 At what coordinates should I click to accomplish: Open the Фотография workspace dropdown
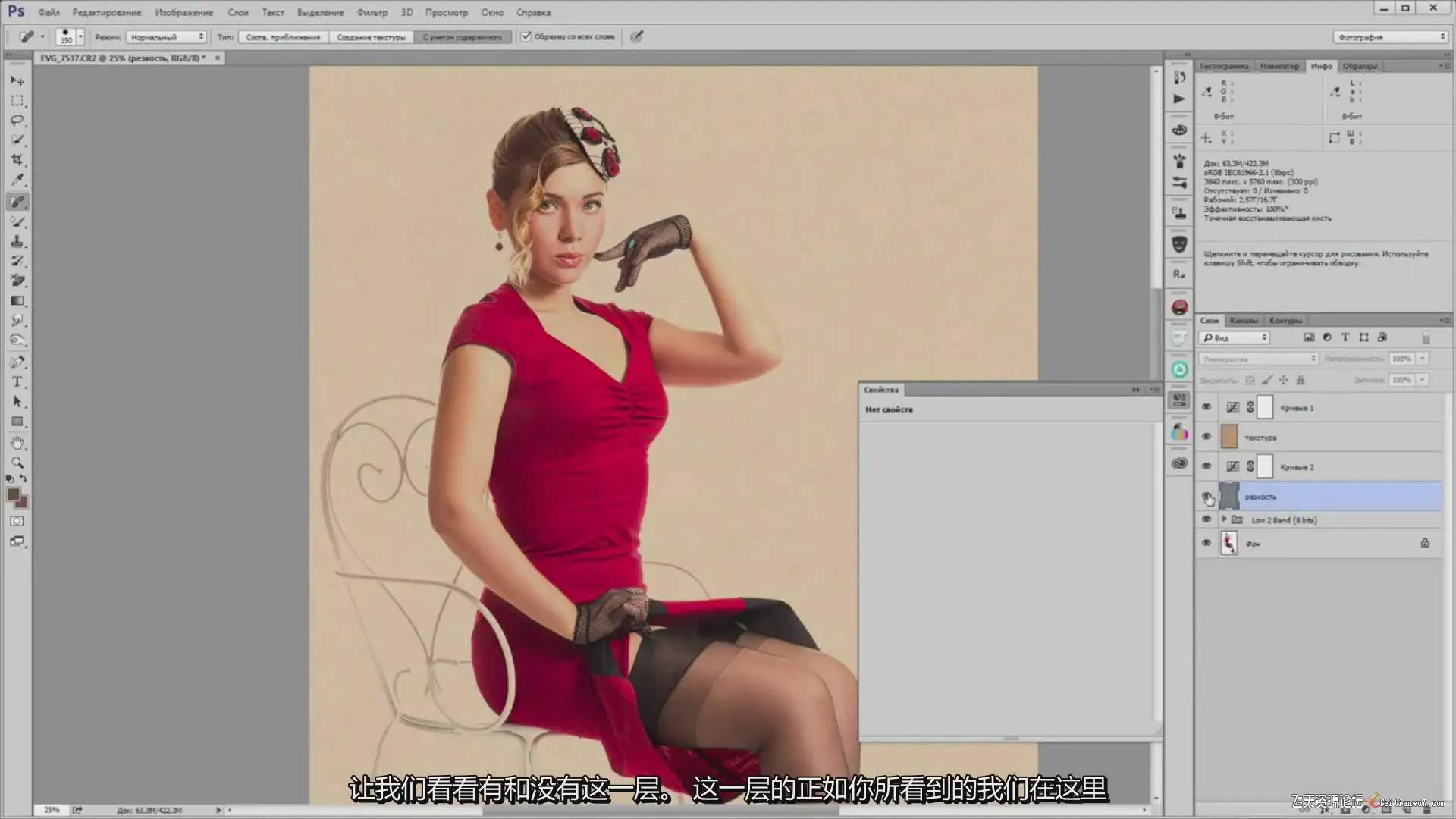click(1391, 36)
